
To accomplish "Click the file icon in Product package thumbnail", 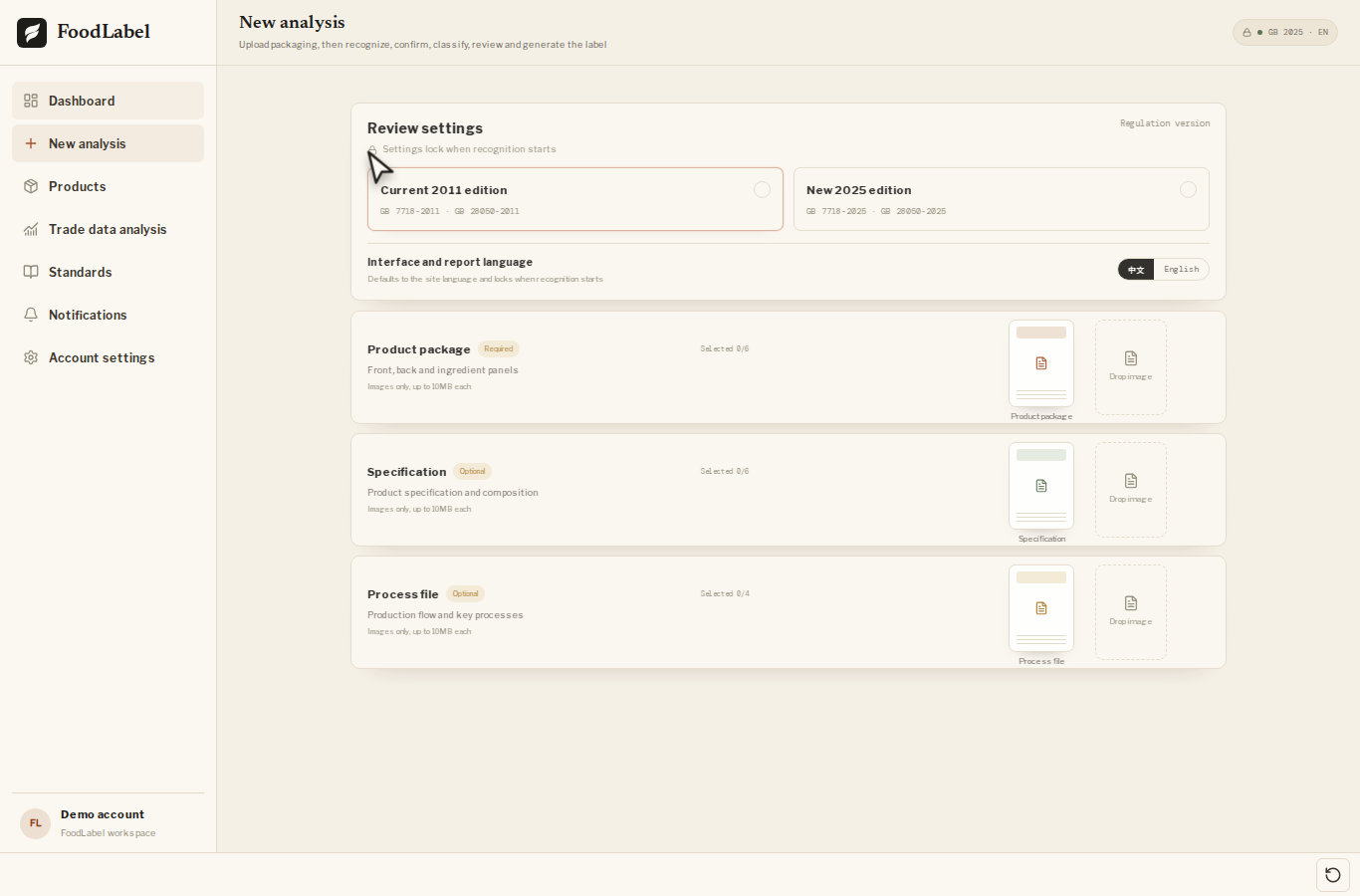I will [x=1041, y=363].
